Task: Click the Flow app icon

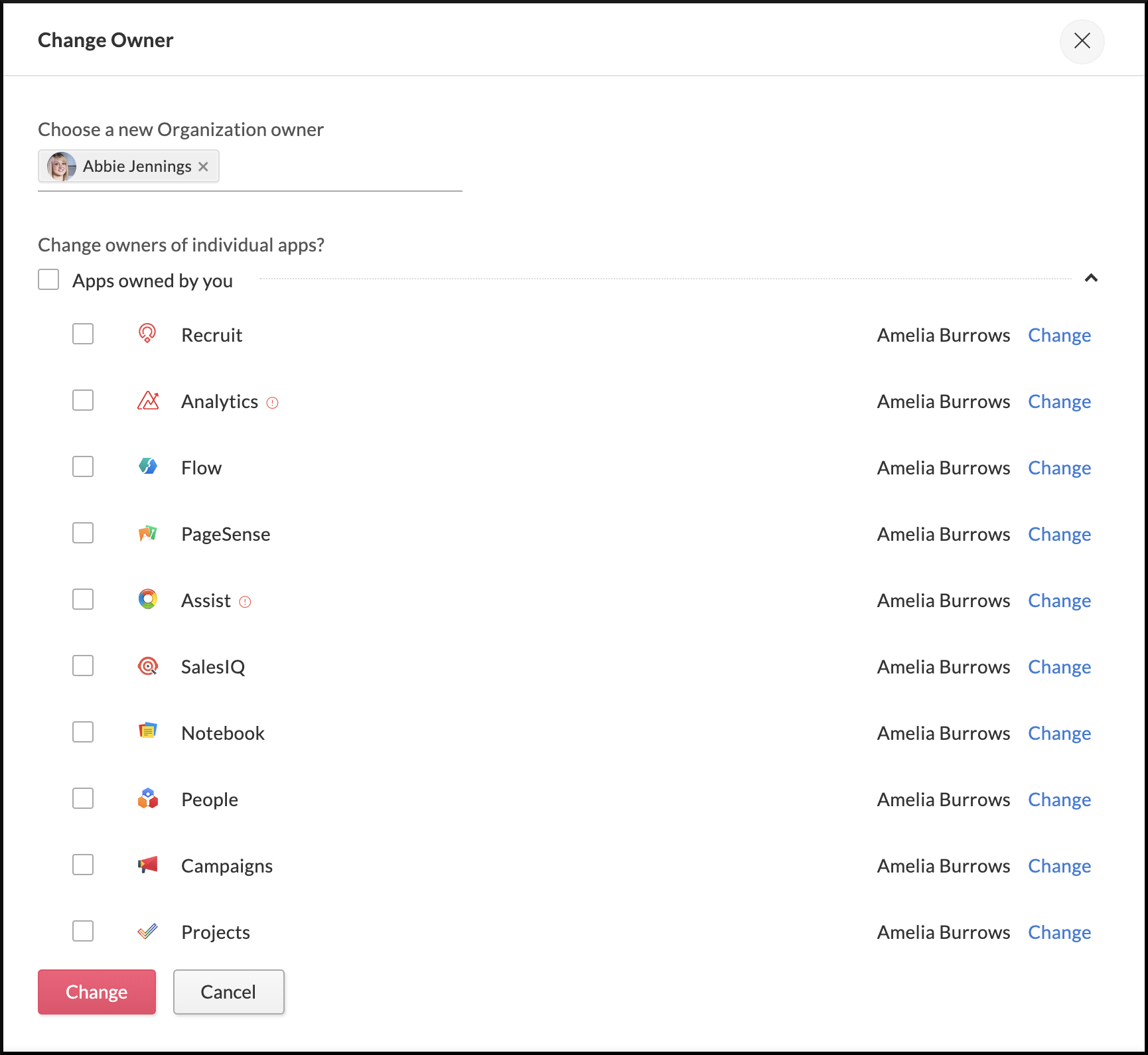Action: tap(148, 466)
